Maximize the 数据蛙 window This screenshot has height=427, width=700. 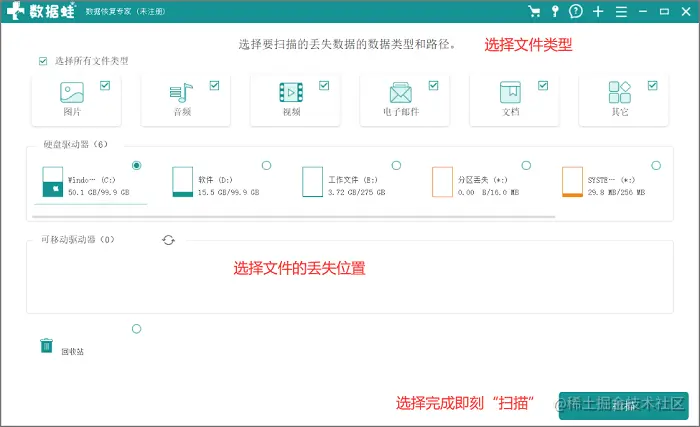pyautogui.click(x=664, y=12)
